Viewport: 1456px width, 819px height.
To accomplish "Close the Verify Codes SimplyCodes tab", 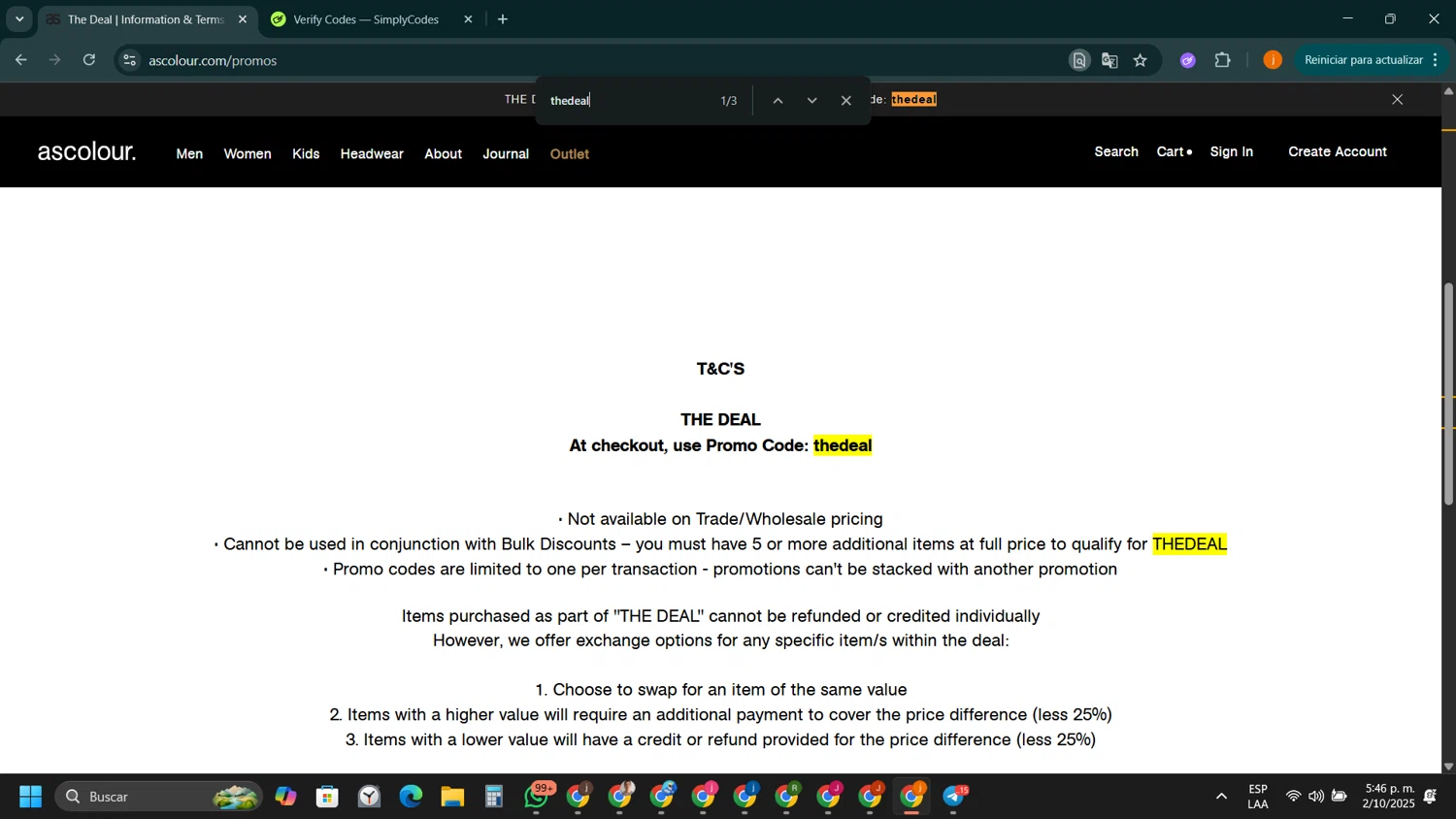I will [x=468, y=19].
